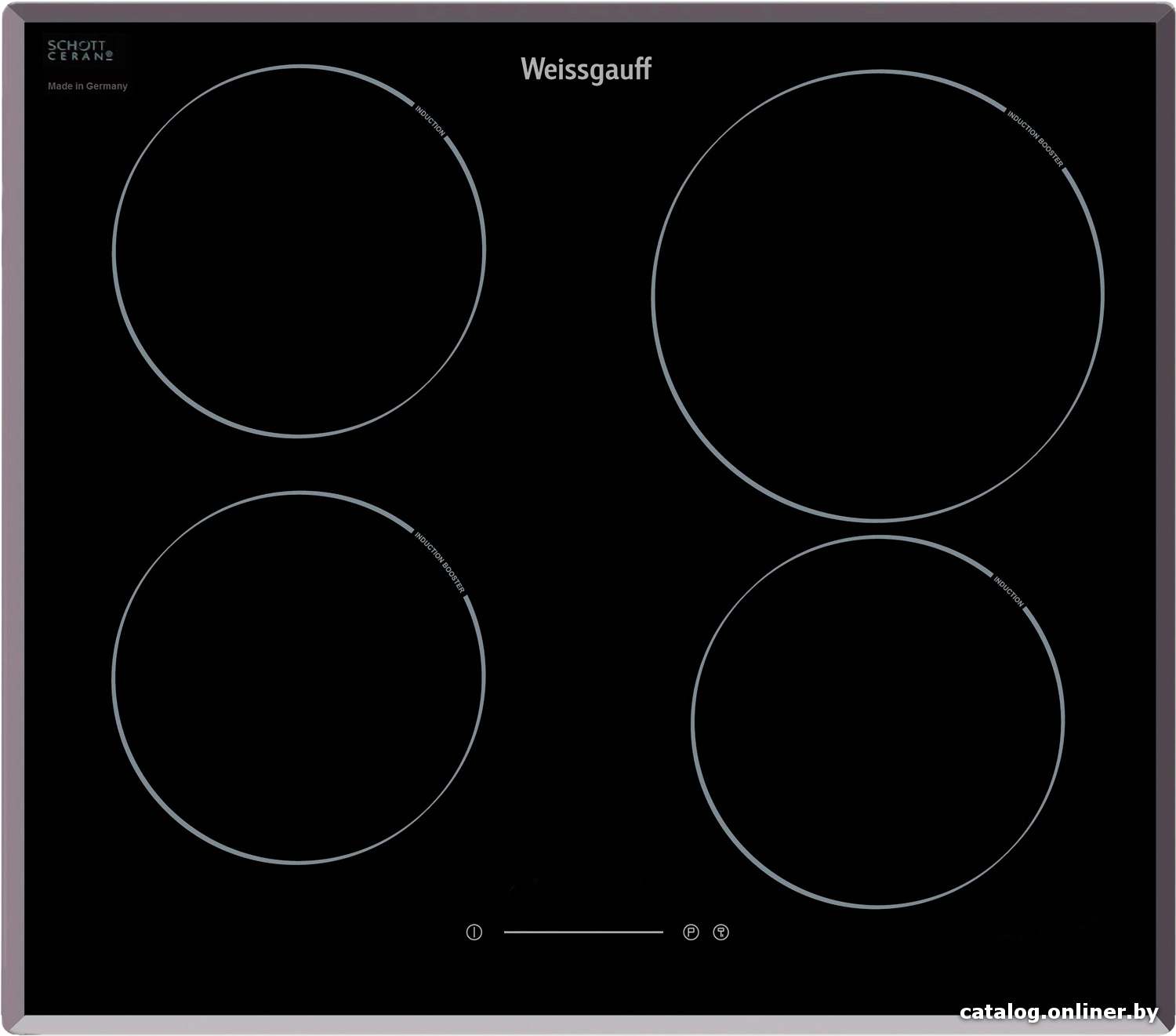Select the large top-right induction booster zone
The width and height of the screenshot is (1176, 1036).
878,296
